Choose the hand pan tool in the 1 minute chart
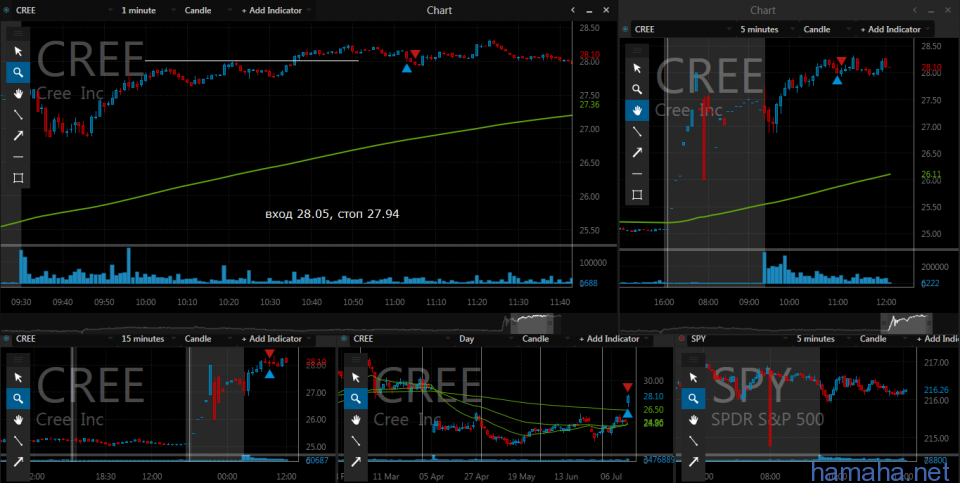This screenshot has height=483, width=960. pyautogui.click(x=18, y=94)
